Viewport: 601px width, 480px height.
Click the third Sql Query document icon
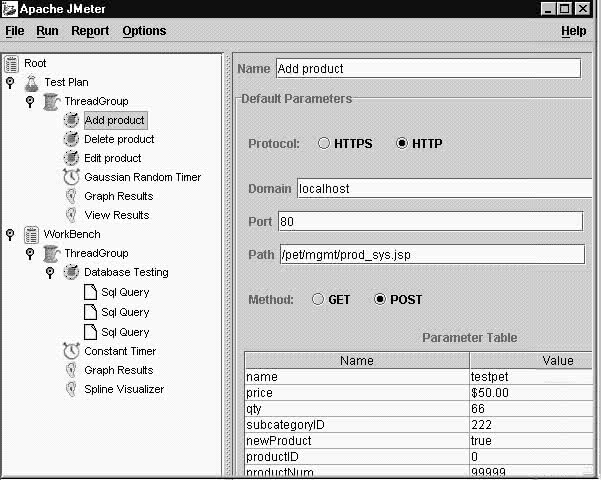pos(90,332)
